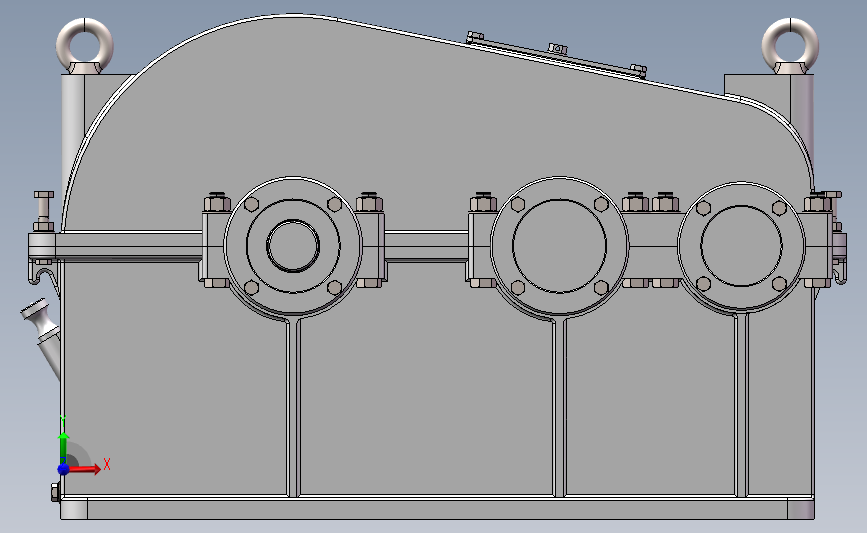Image resolution: width=867 pixels, height=533 pixels.
Task: Select the shaft bore in the left bearing cover
Action: point(293,245)
